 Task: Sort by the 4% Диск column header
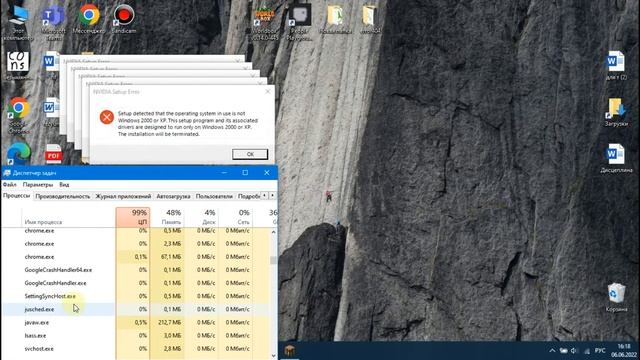(x=201, y=217)
